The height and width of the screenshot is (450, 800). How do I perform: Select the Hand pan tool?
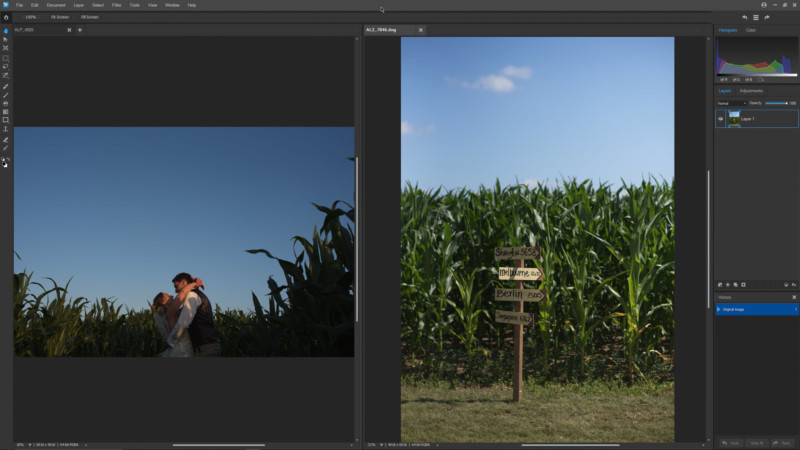5,30
